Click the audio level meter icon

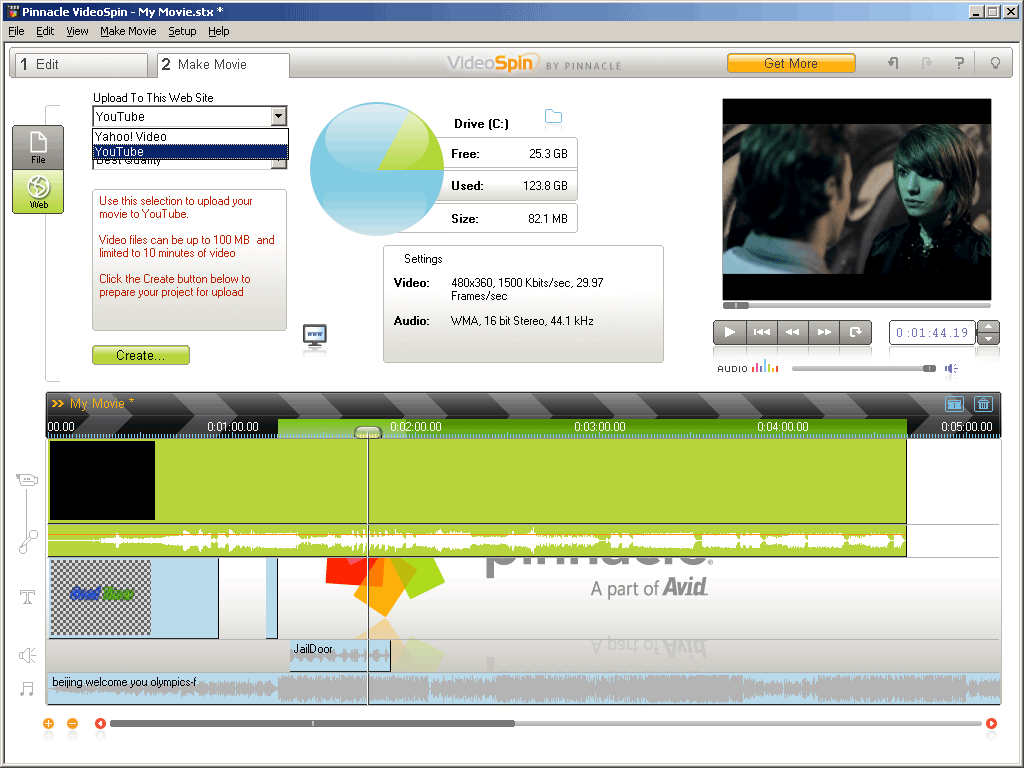(x=765, y=367)
